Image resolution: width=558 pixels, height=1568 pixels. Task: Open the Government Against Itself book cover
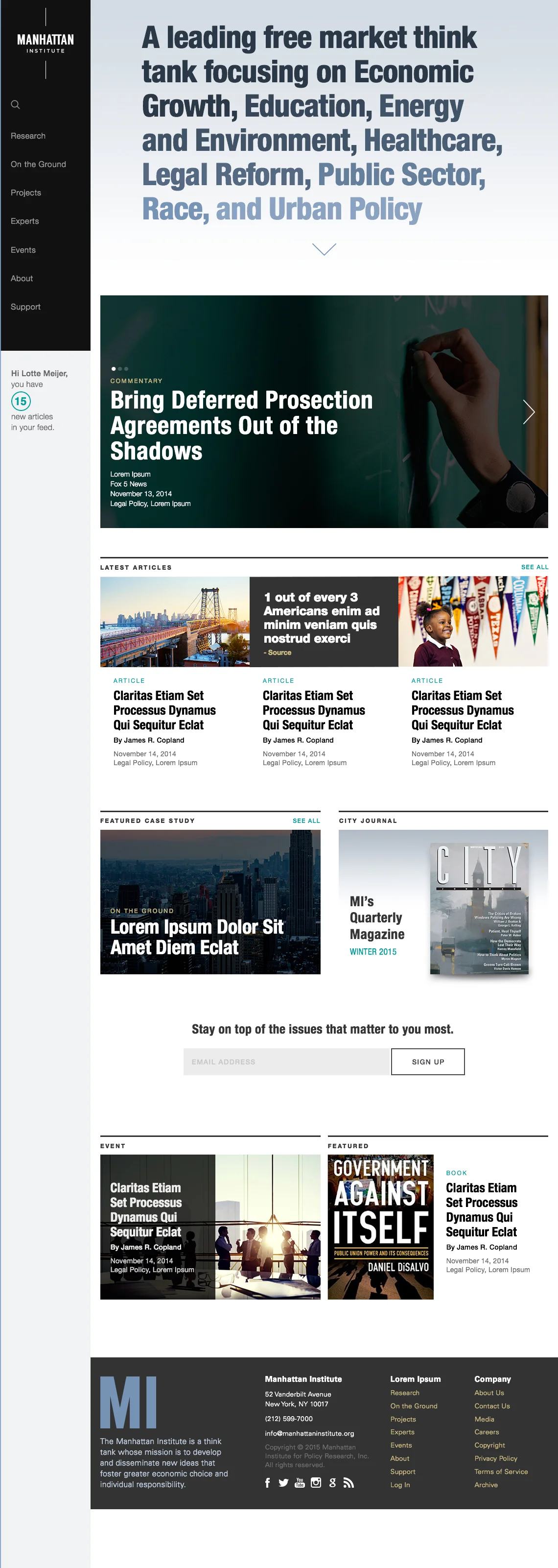[x=380, y=1227]
